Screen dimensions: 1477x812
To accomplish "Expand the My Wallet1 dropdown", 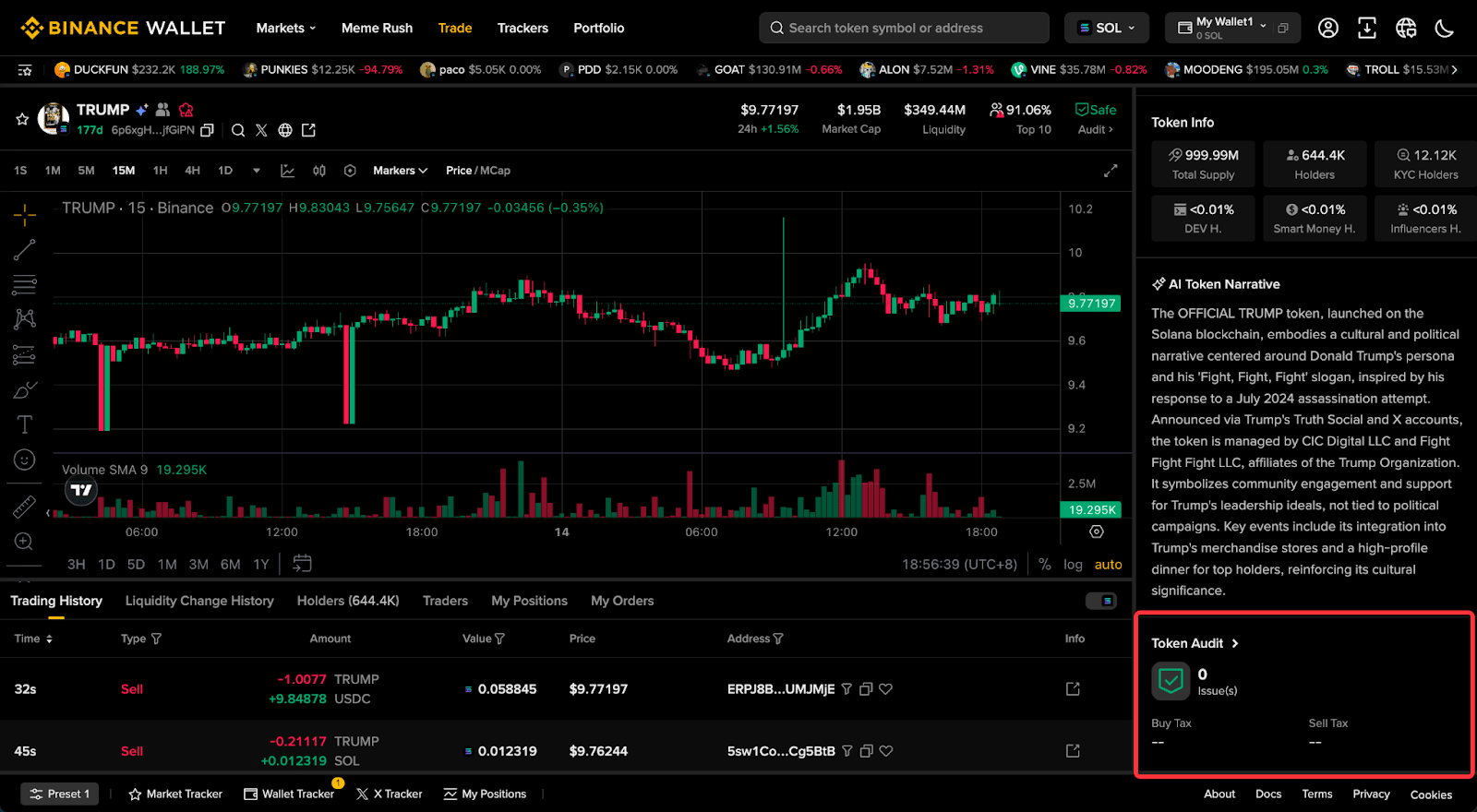I will (1263, 26).
